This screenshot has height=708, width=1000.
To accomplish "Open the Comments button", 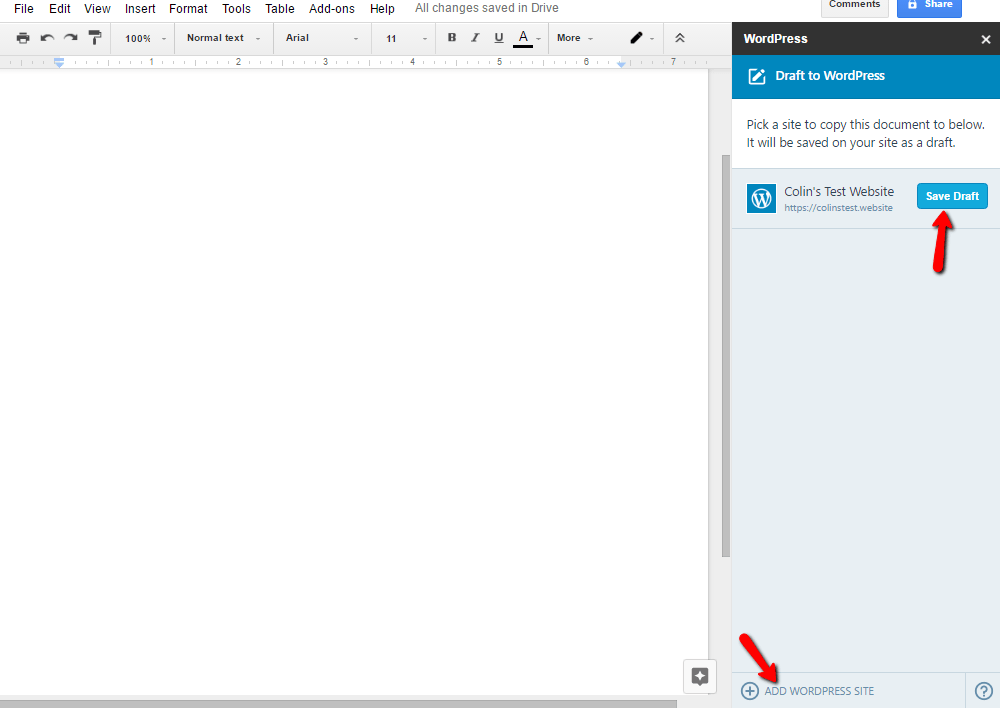I will [x=855, y=6].
